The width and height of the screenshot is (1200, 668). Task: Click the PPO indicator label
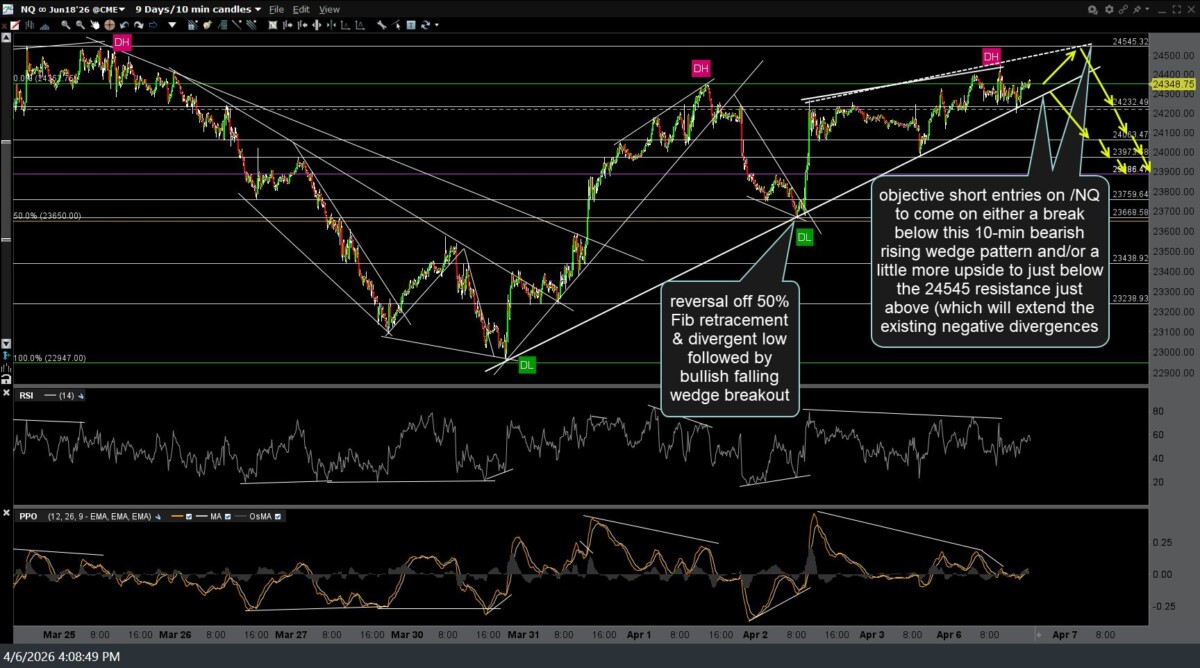[28, 516]
